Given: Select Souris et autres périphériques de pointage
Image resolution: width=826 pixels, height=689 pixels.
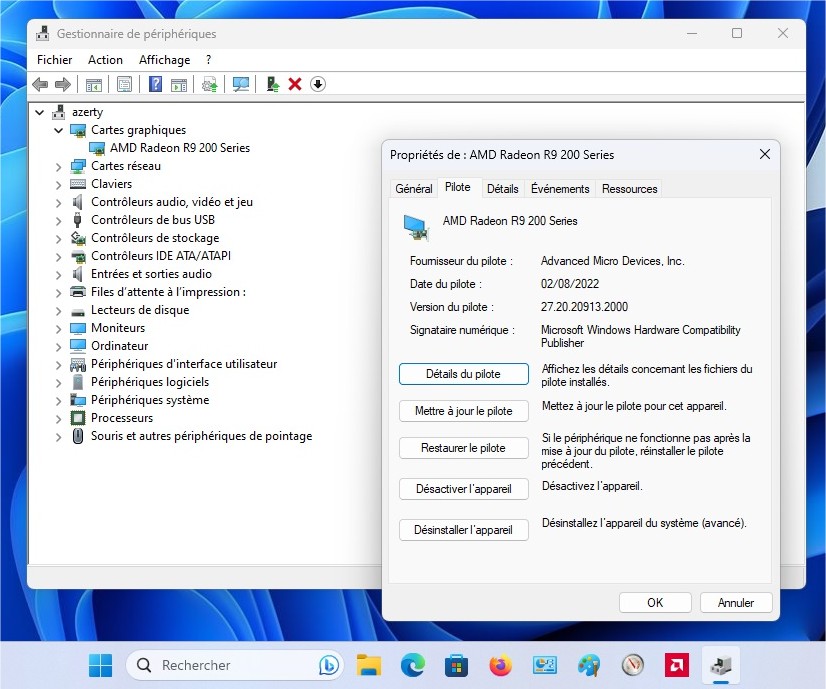Looking at the screenshot, I should pos(201,436).
